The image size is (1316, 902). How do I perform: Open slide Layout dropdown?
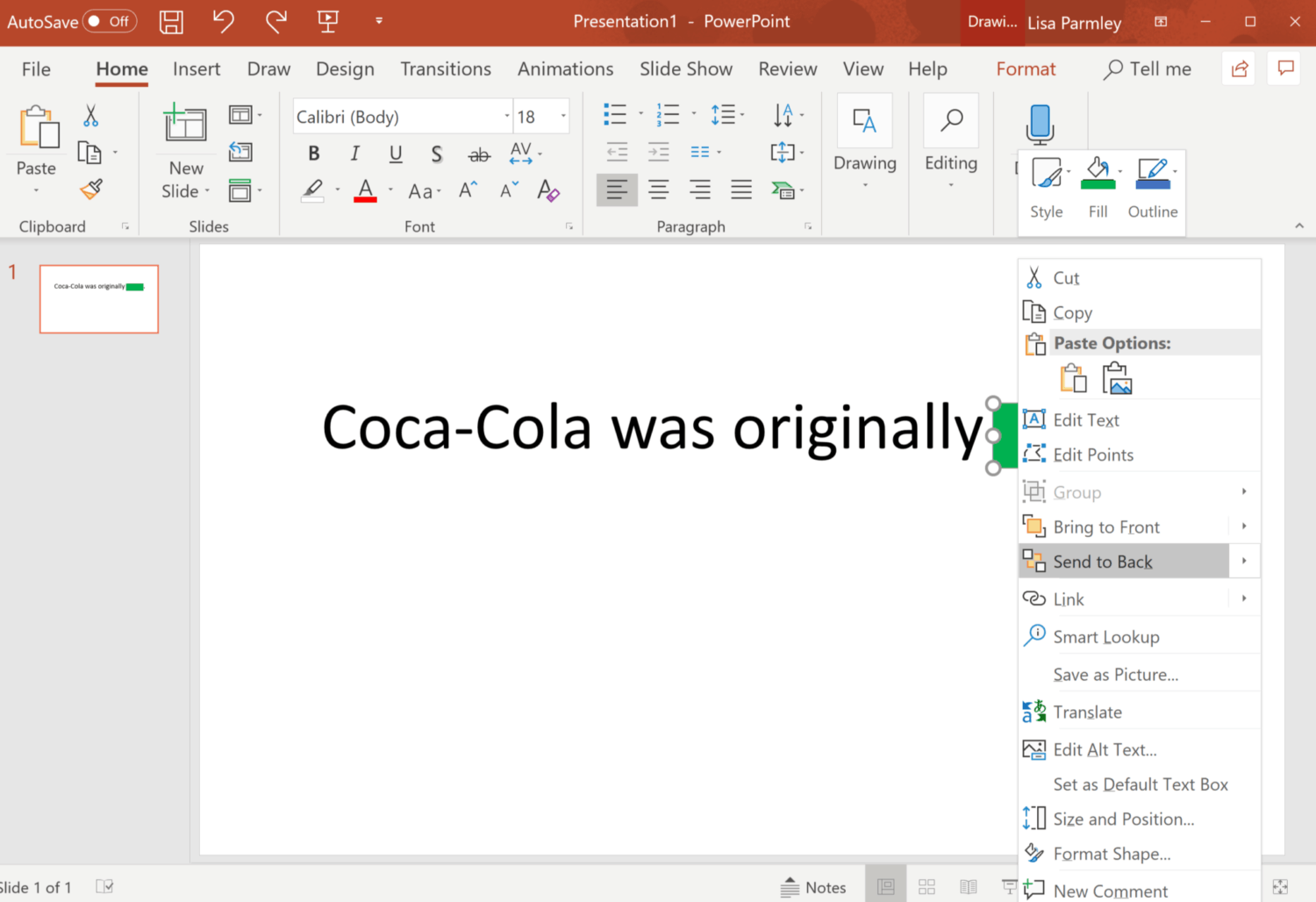pos(245,115)
